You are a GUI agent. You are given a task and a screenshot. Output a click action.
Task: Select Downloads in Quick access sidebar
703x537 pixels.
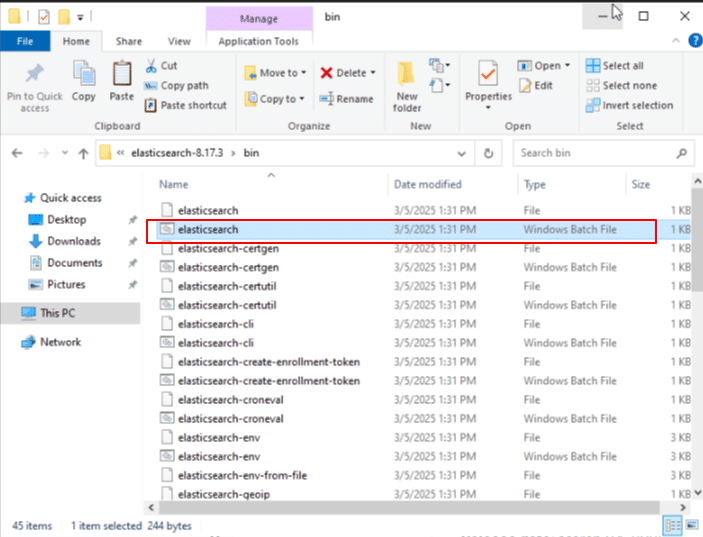pyautogui.click(x=74, y=241)
